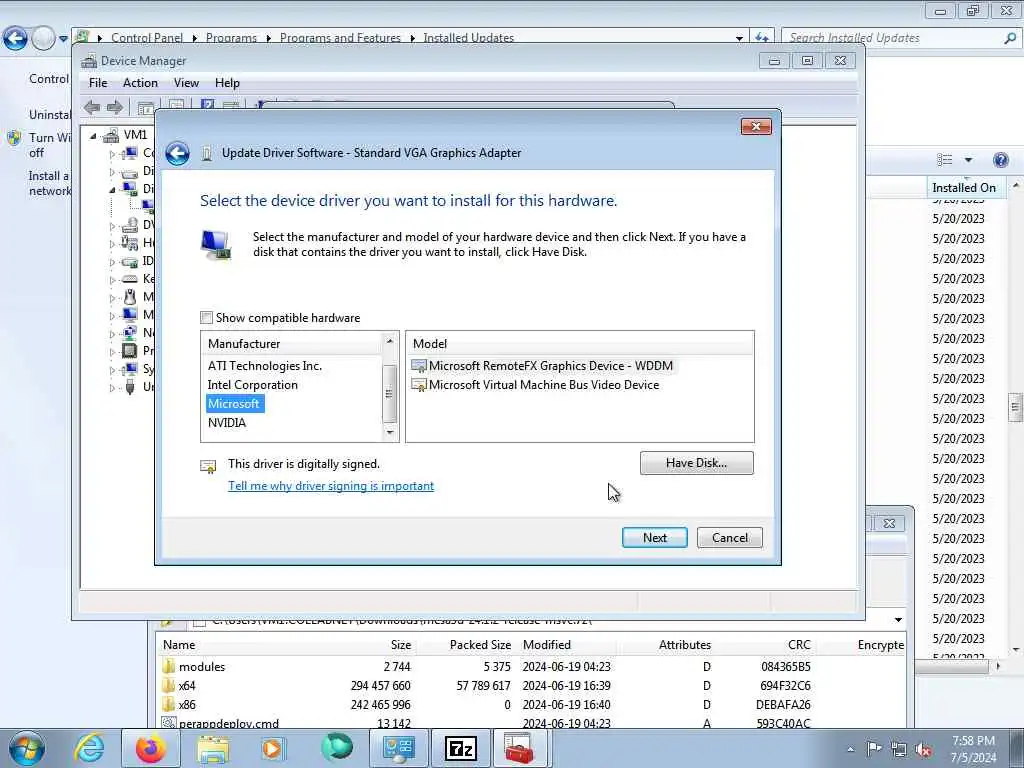Open Tell me why driver signing is important

[331, 486]
